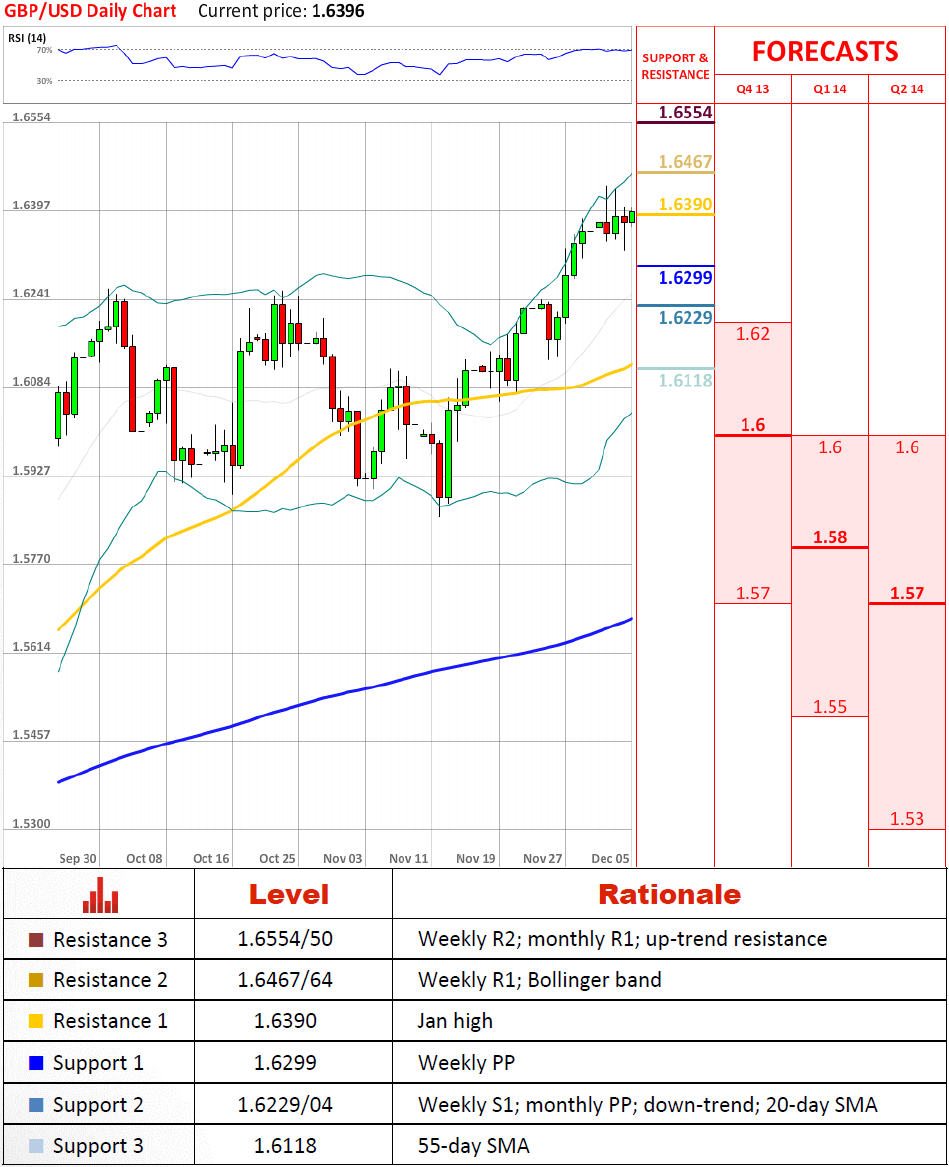This screenshot has width=949, height=1167.
Task: Click the Support 3 light-blue swatch
Action: pos(36,1145)
